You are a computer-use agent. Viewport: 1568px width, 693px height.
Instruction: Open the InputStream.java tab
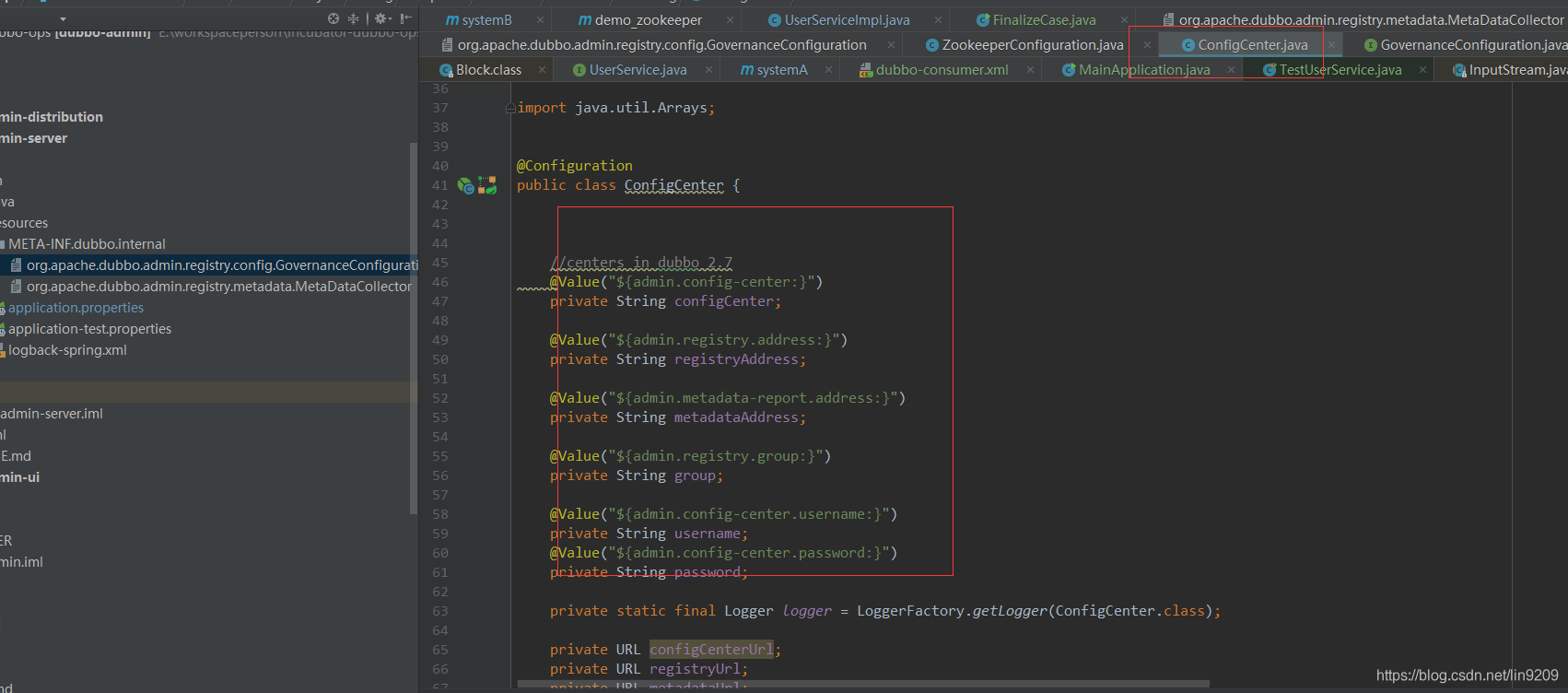(1510, 70)
